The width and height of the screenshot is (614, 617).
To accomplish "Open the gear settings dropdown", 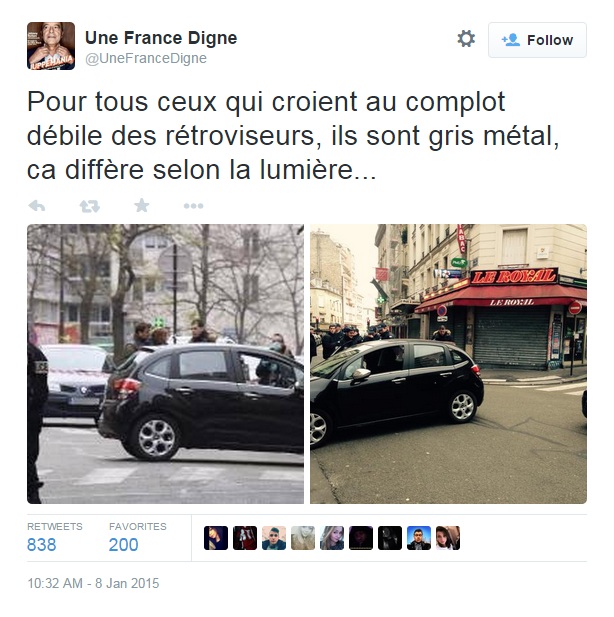I will pyautogui.click(x=466, y=39).
